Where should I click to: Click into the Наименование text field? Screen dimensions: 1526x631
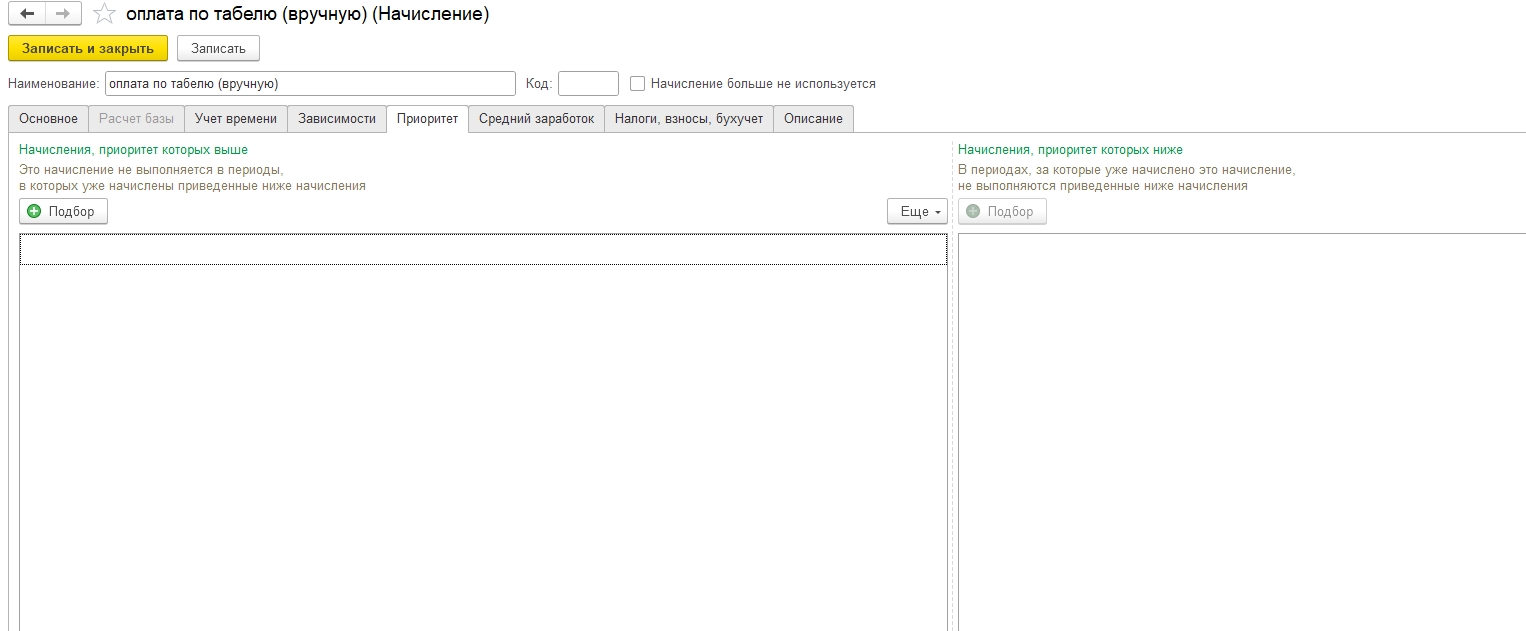click(x=310, y=84)
